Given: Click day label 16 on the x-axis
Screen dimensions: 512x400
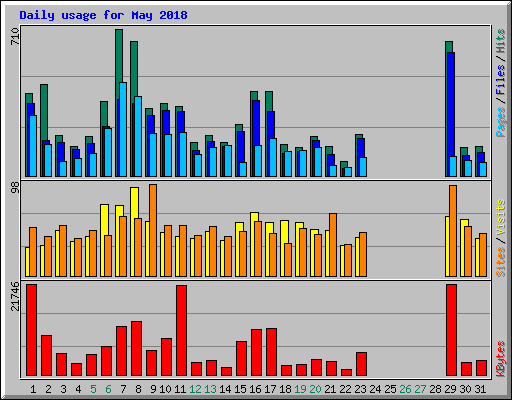Looking at the screenshot, I should [255, 389].
